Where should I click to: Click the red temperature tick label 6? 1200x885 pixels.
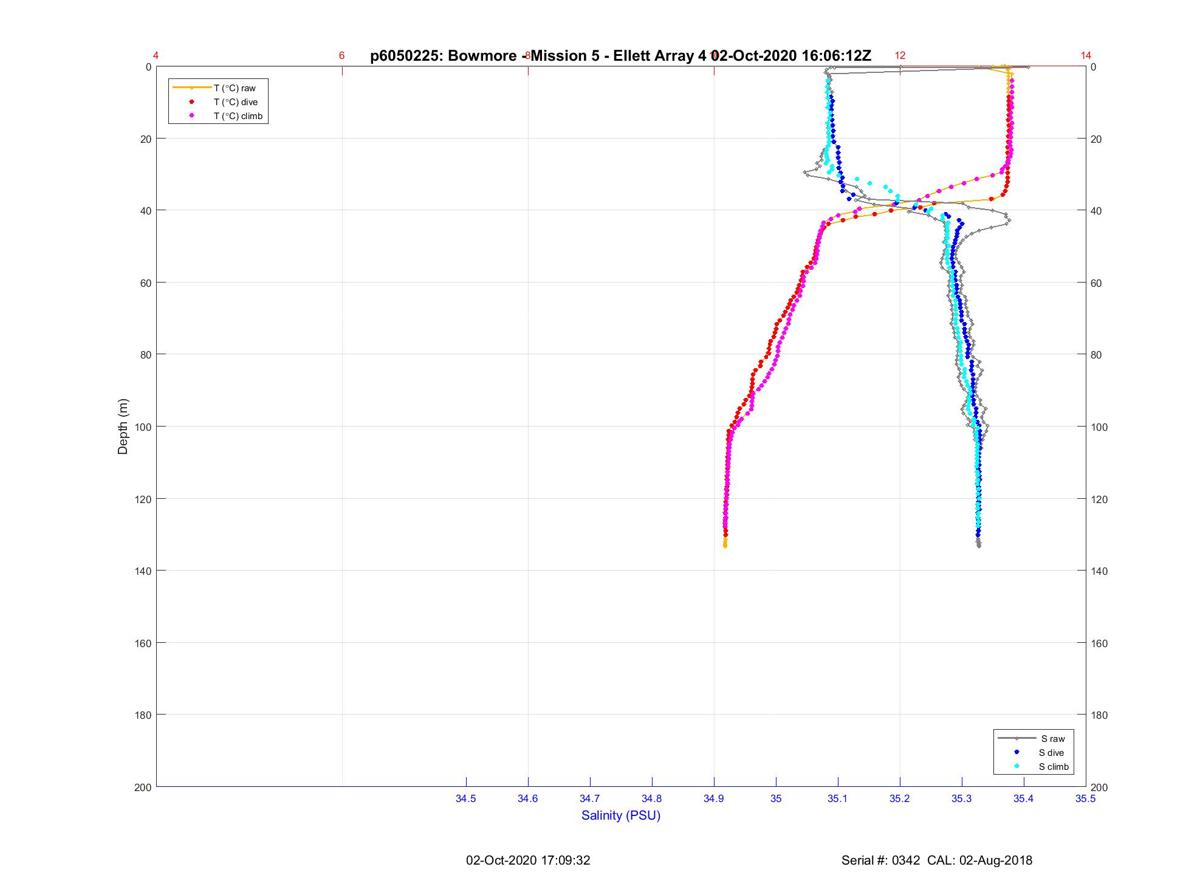342,56
